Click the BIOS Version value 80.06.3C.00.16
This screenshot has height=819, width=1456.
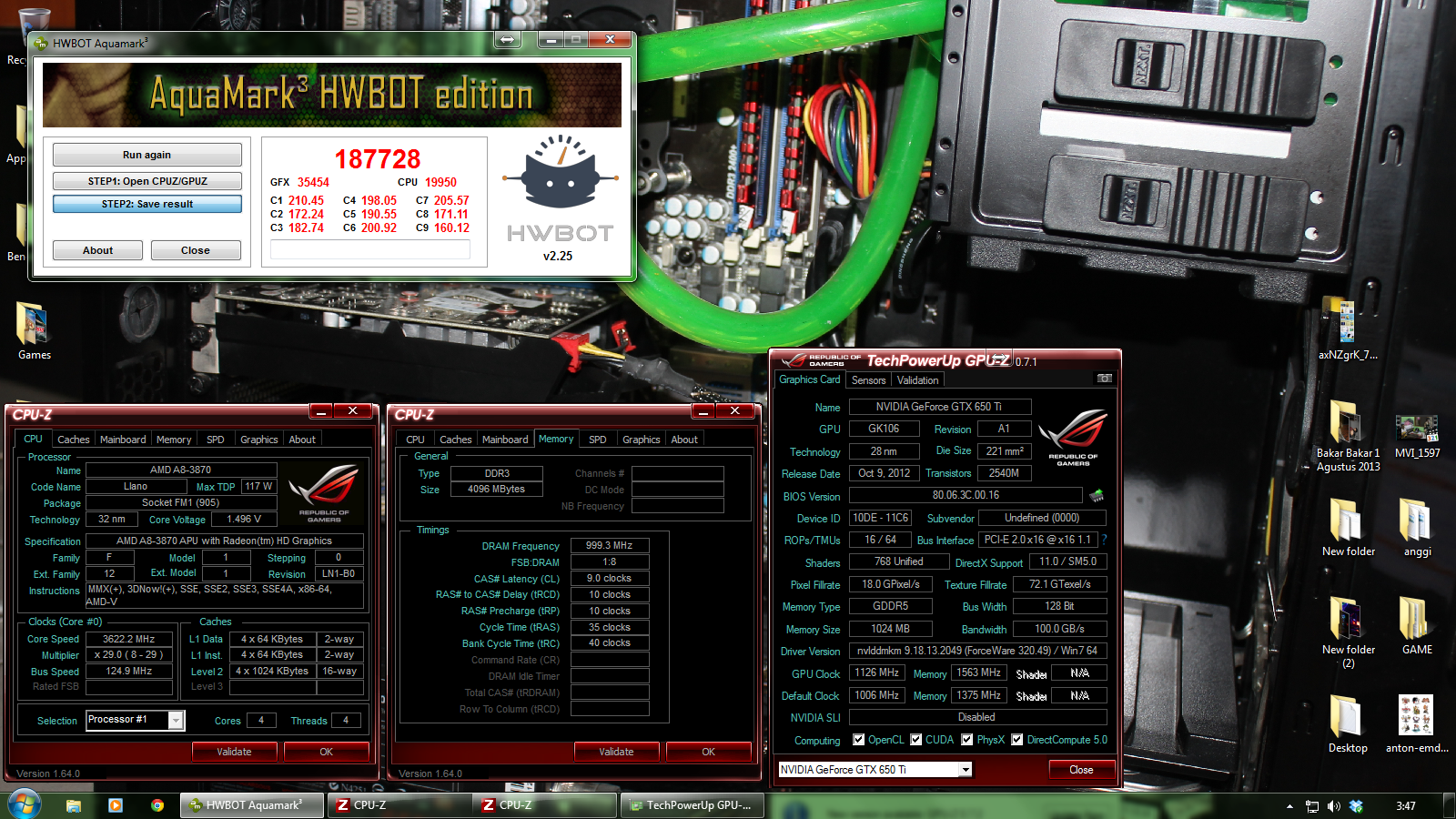pyautogui.click(x=966, y=495)
